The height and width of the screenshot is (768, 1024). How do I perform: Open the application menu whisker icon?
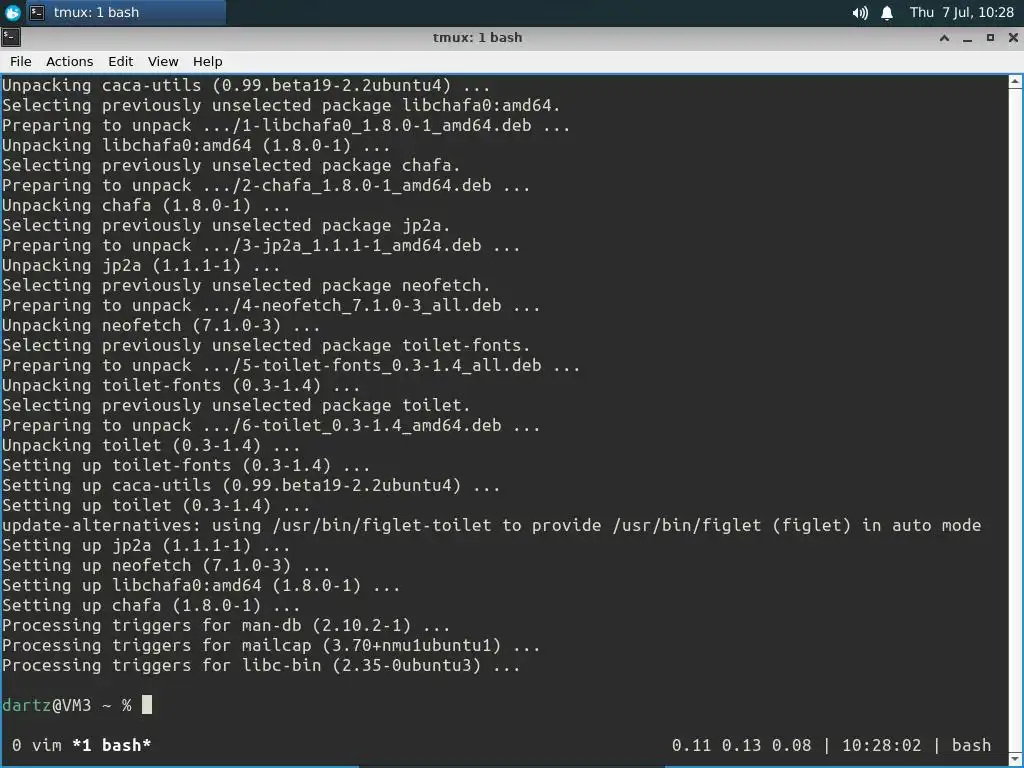tap(12, 12)
